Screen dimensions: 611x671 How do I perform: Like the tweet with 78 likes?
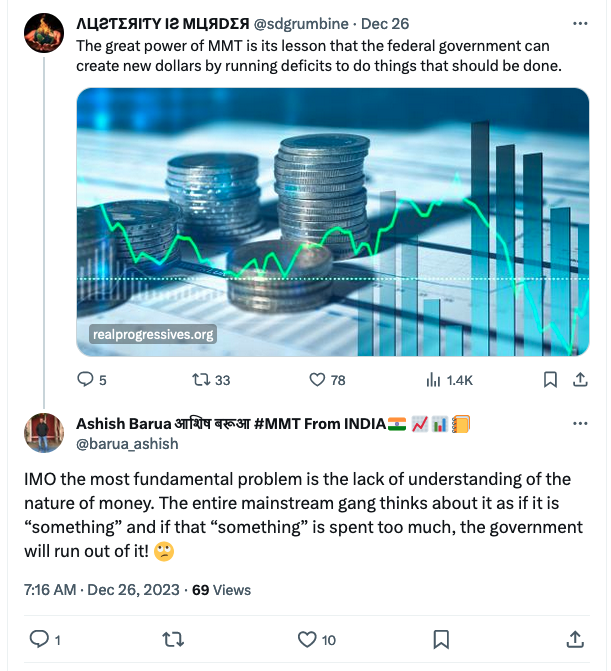317,380
